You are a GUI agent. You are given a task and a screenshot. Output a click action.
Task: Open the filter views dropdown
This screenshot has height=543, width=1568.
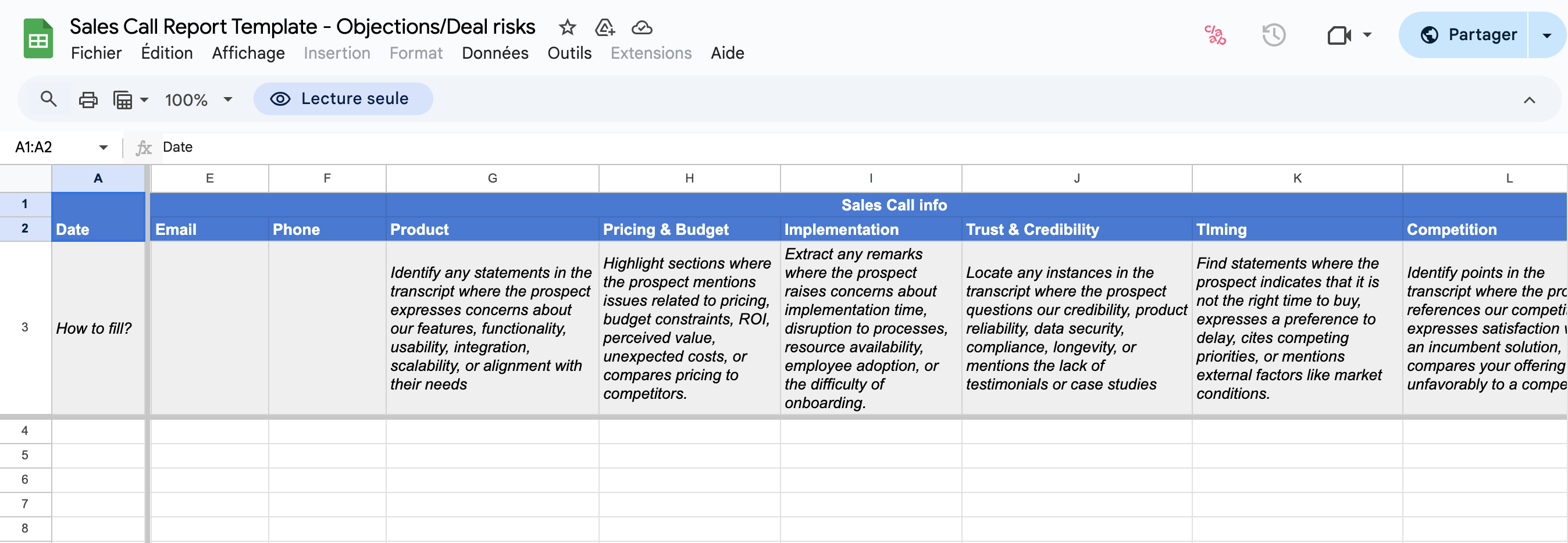point(130,99)
